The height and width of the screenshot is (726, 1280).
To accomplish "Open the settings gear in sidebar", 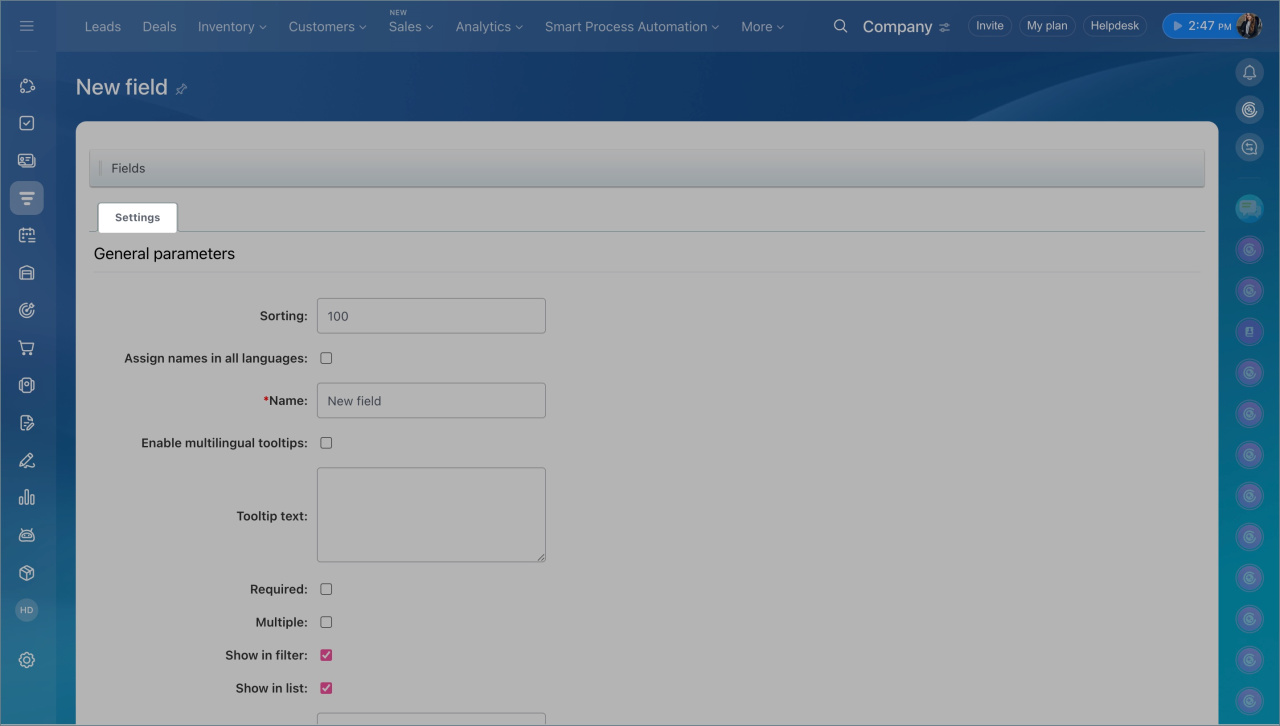I will click(x=27, y=660).
